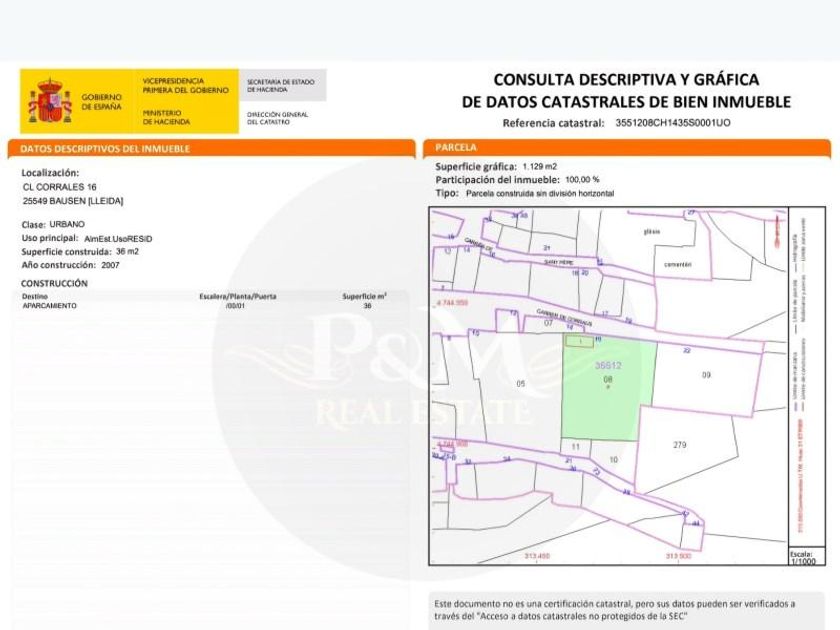The width and height of the screenshot is (840, 630).
Task: Click coordinate label '4.744.950' on map
Action: [x=453, y=303]
